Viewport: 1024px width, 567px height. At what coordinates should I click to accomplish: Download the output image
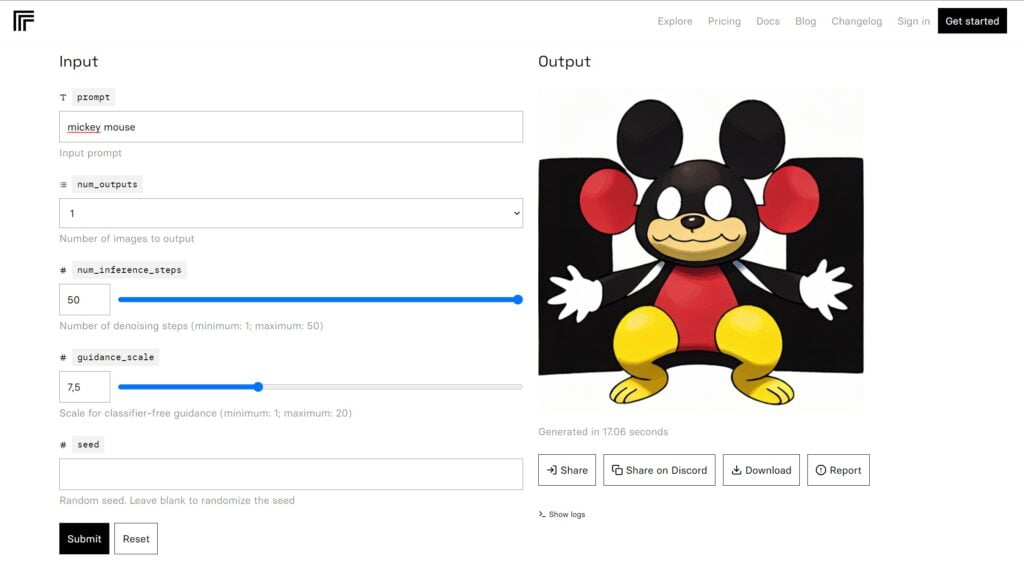pos(761,470)
